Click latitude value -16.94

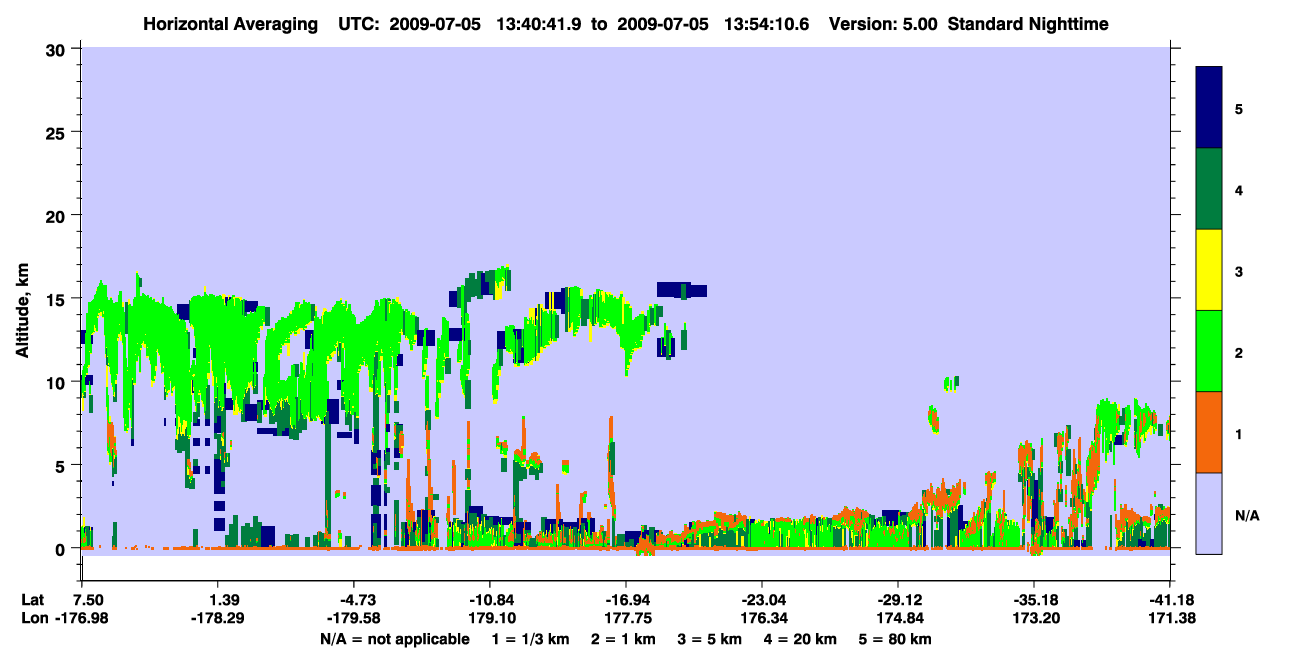coord(626,600)
